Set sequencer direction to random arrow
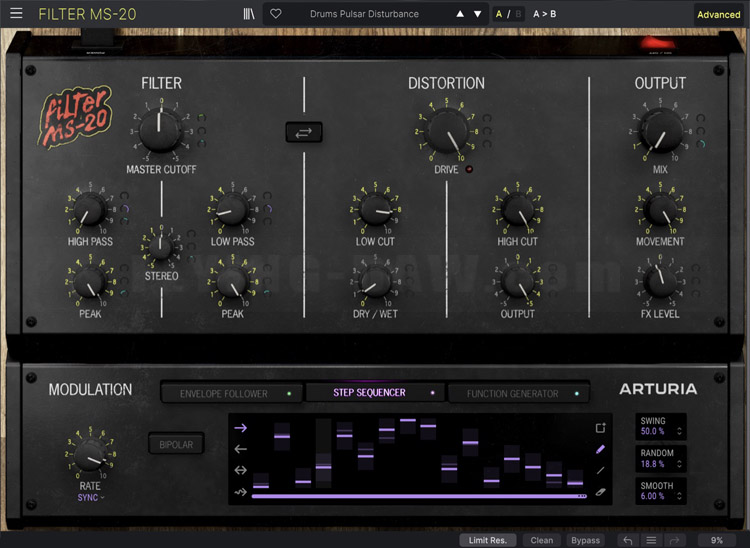The image size is (750, 548). (241, 492)
